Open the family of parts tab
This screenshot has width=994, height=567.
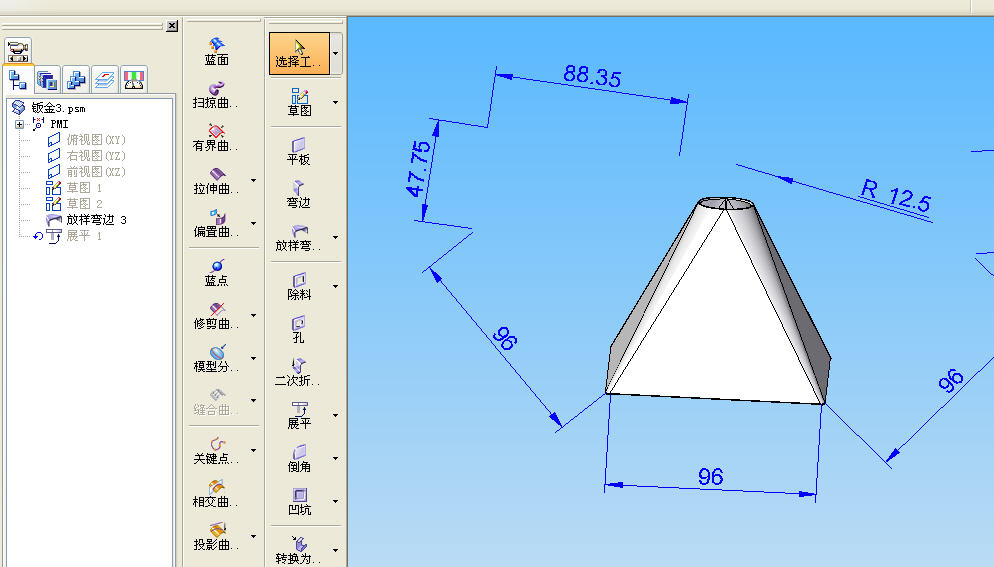click(x=76, y=80)
